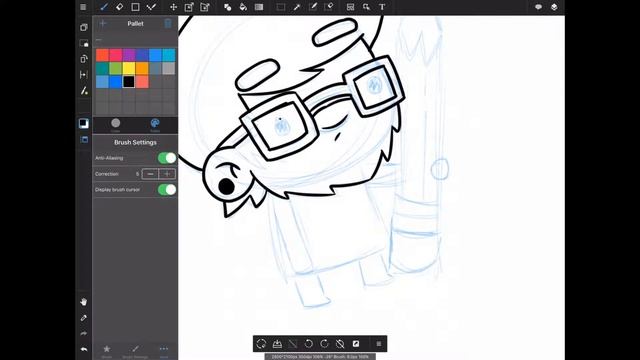
Task: Select the Move tool
Action: click(x=173, y=7)
